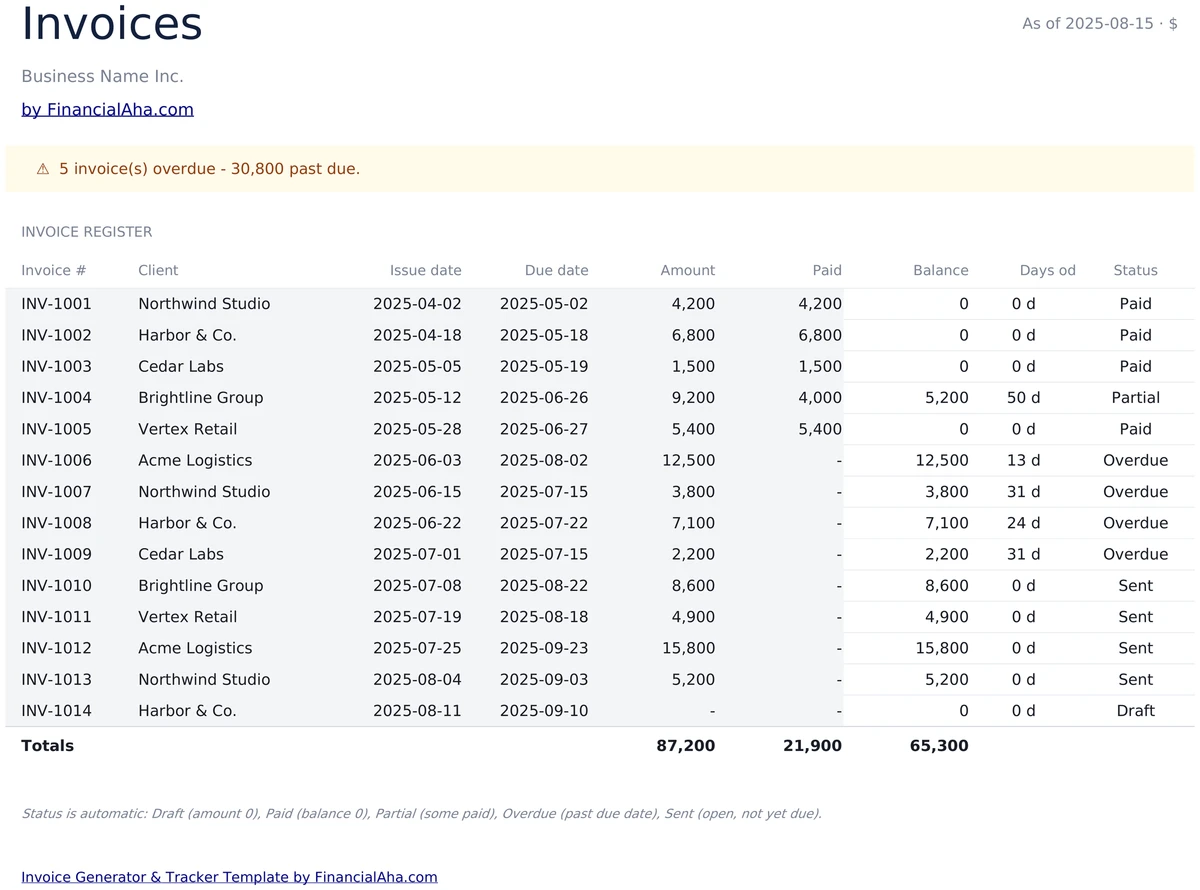Click the Invoice # column header
The height and width of the screenshot is (890, 1200).
[54, 270]
